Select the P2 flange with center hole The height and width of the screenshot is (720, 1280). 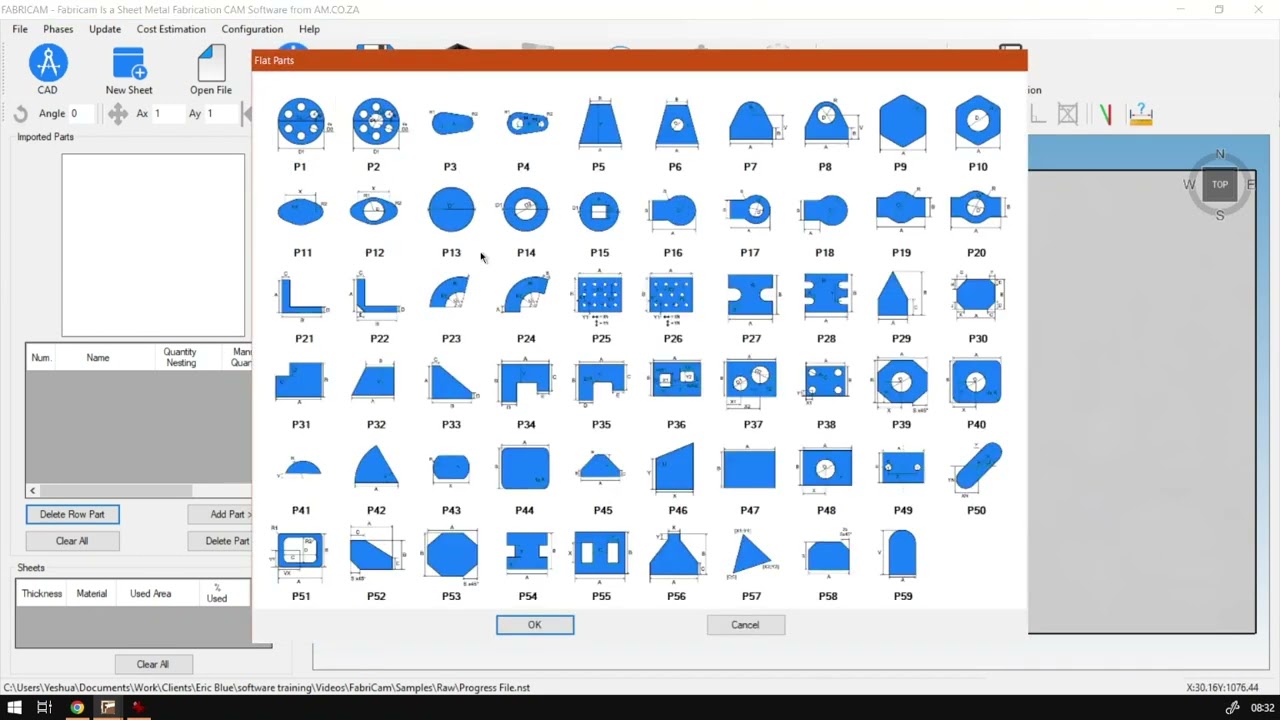click(x=375, y=123)
